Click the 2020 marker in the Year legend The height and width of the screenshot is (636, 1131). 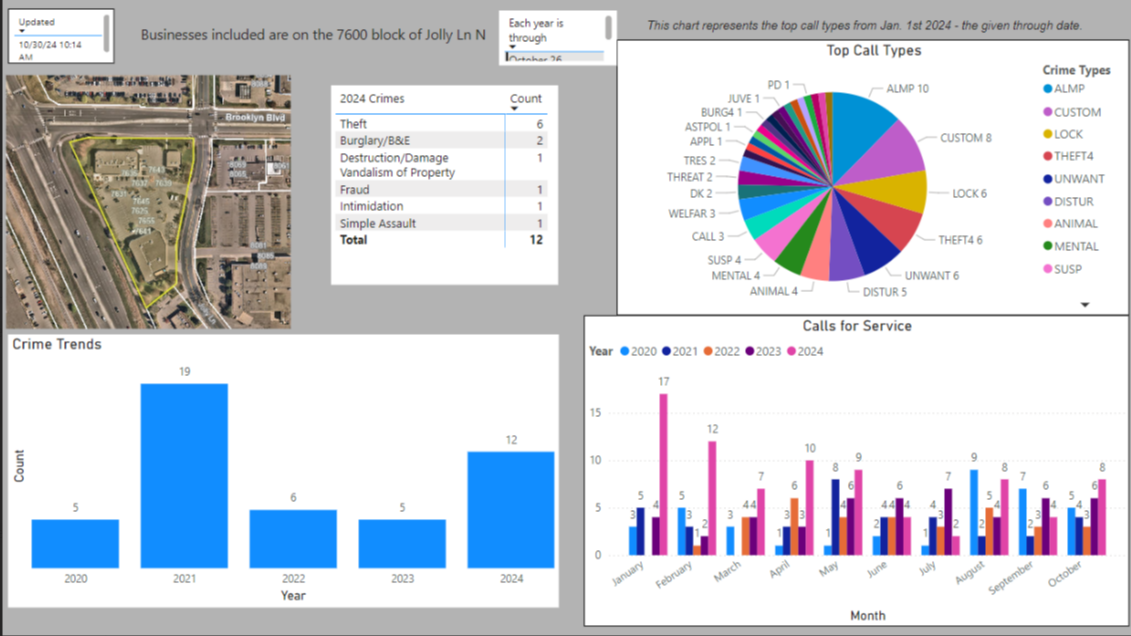(x=625, y=352)
